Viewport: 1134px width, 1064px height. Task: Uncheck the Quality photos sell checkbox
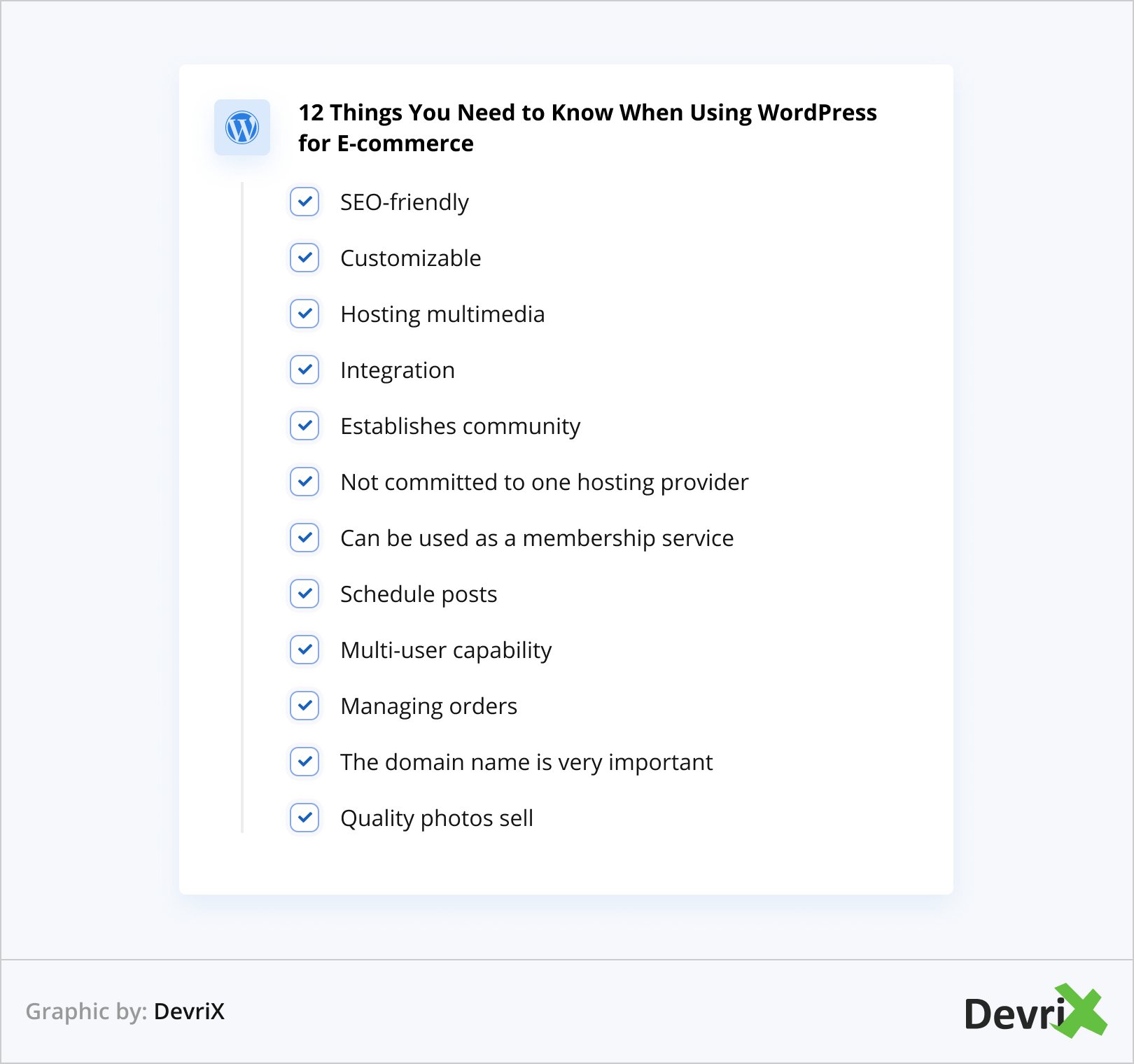[x=304, y=818]
